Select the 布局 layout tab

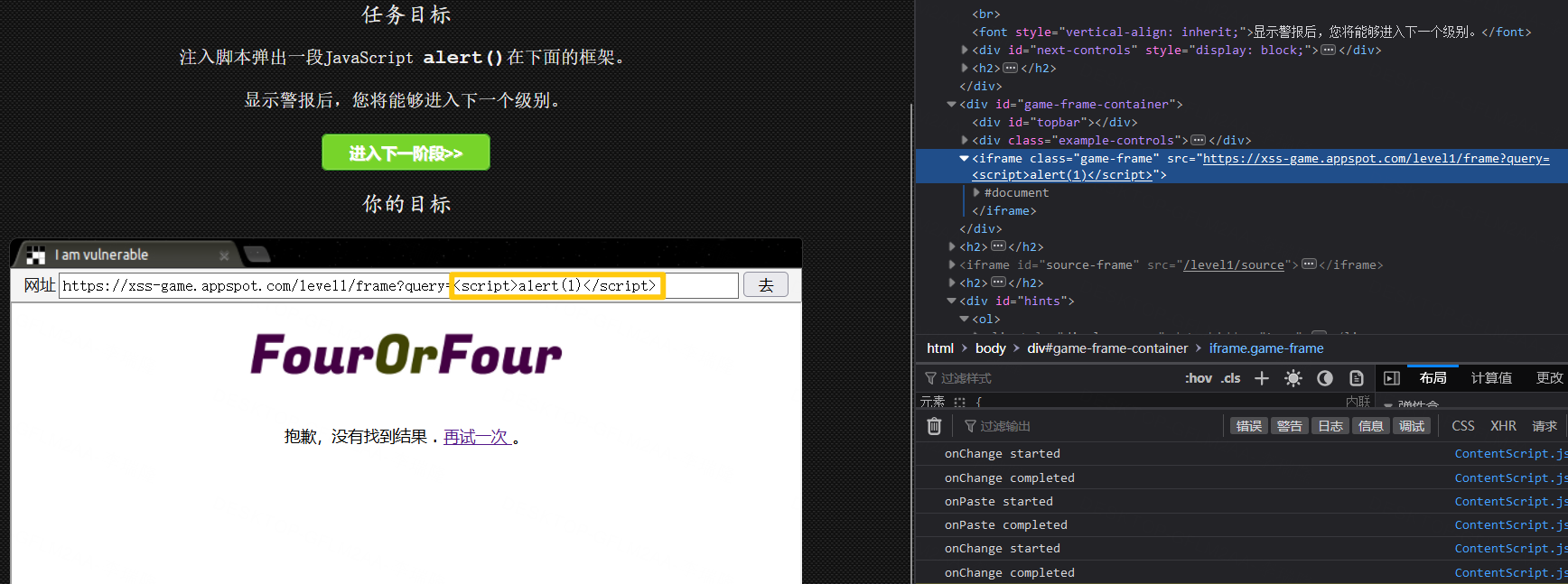[1433, 378]
